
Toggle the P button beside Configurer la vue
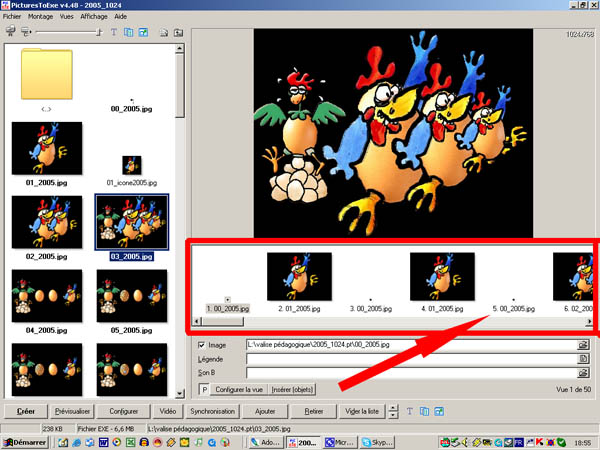(x=204, y=390)
